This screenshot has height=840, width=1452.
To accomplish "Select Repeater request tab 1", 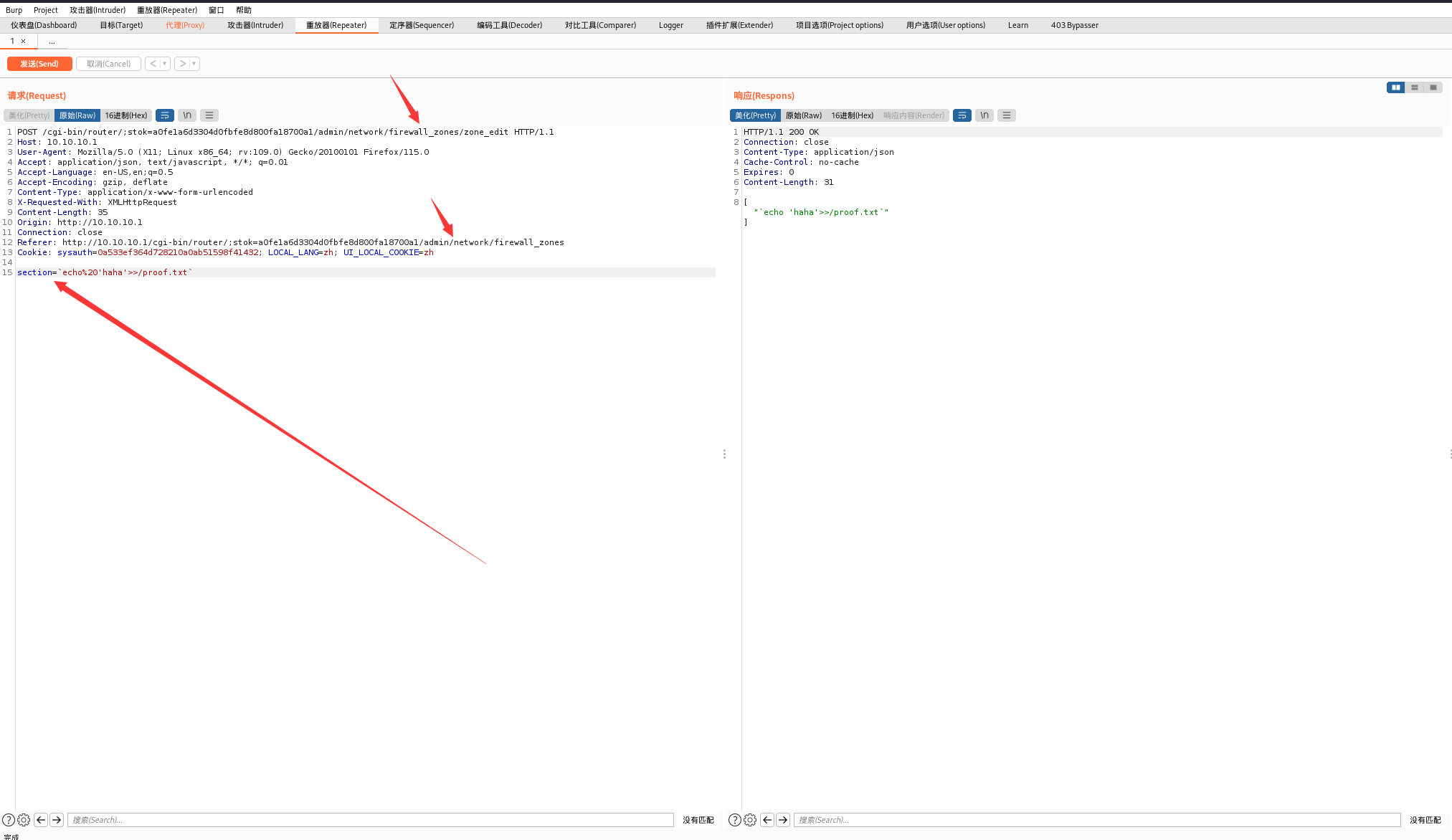I will [12, 41].
